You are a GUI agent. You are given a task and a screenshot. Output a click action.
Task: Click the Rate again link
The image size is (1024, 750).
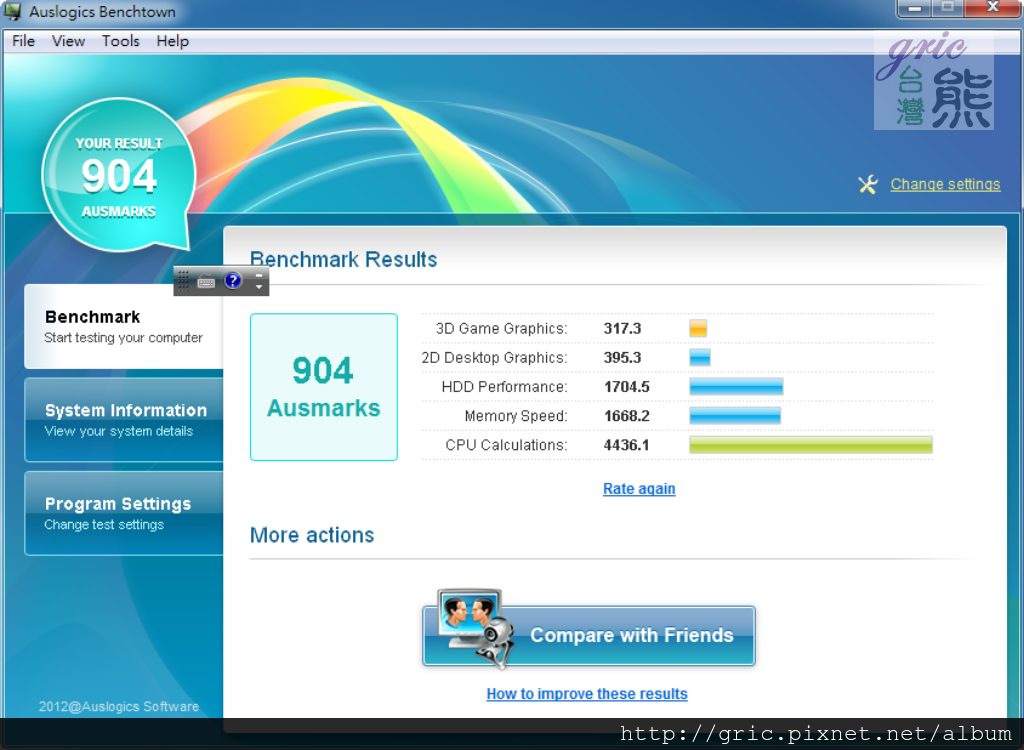[x=639, y=489]
